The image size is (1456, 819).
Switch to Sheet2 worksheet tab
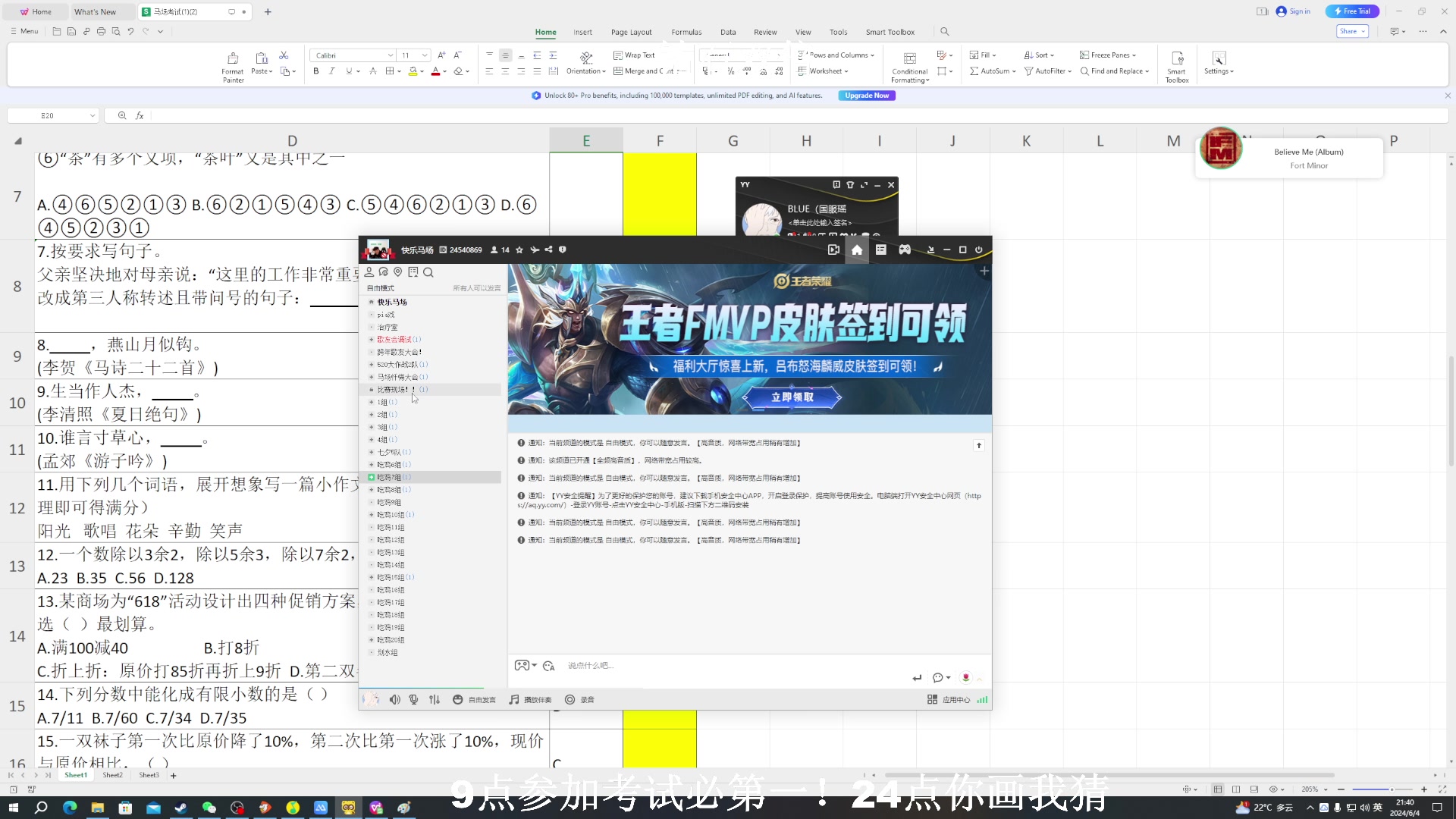pyautogui.click(x=112, y=775)
